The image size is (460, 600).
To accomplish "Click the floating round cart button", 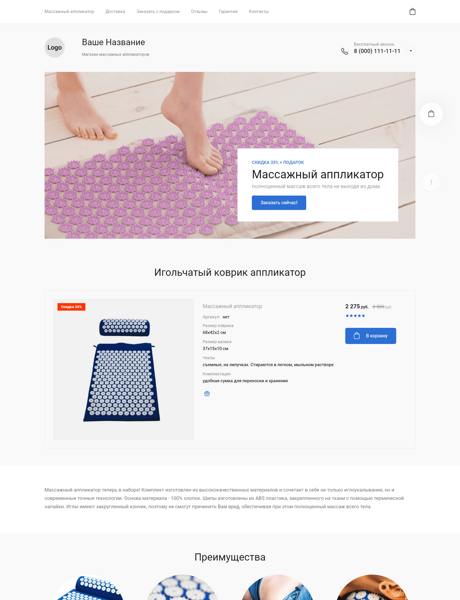I will click(431, 114).
